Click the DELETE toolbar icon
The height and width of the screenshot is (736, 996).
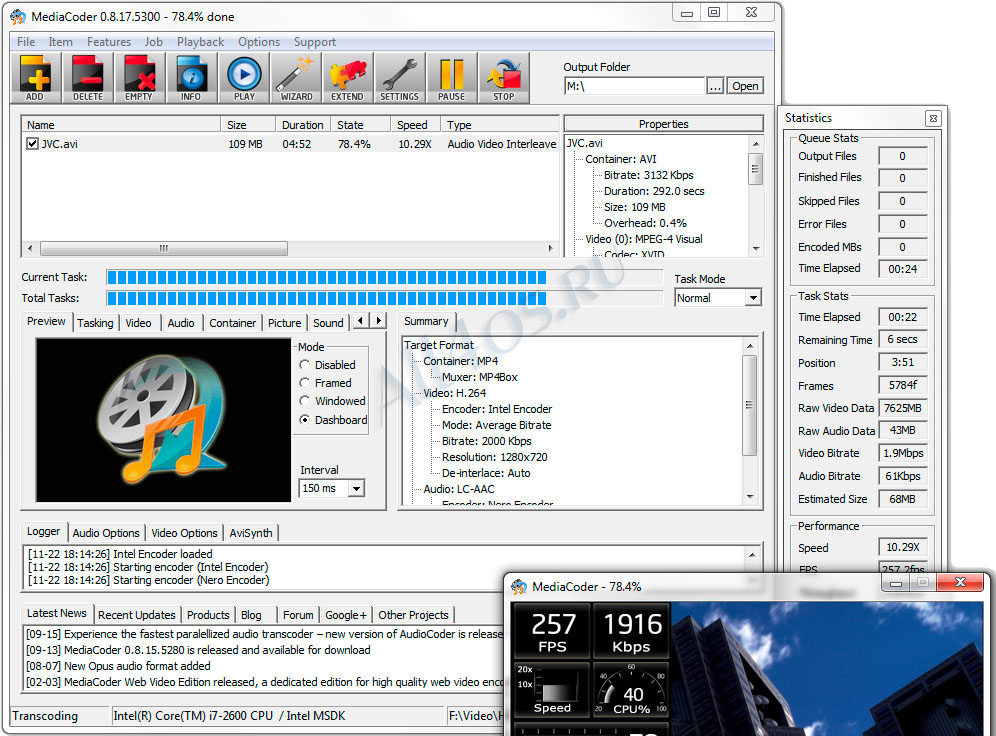coord(88,77)
